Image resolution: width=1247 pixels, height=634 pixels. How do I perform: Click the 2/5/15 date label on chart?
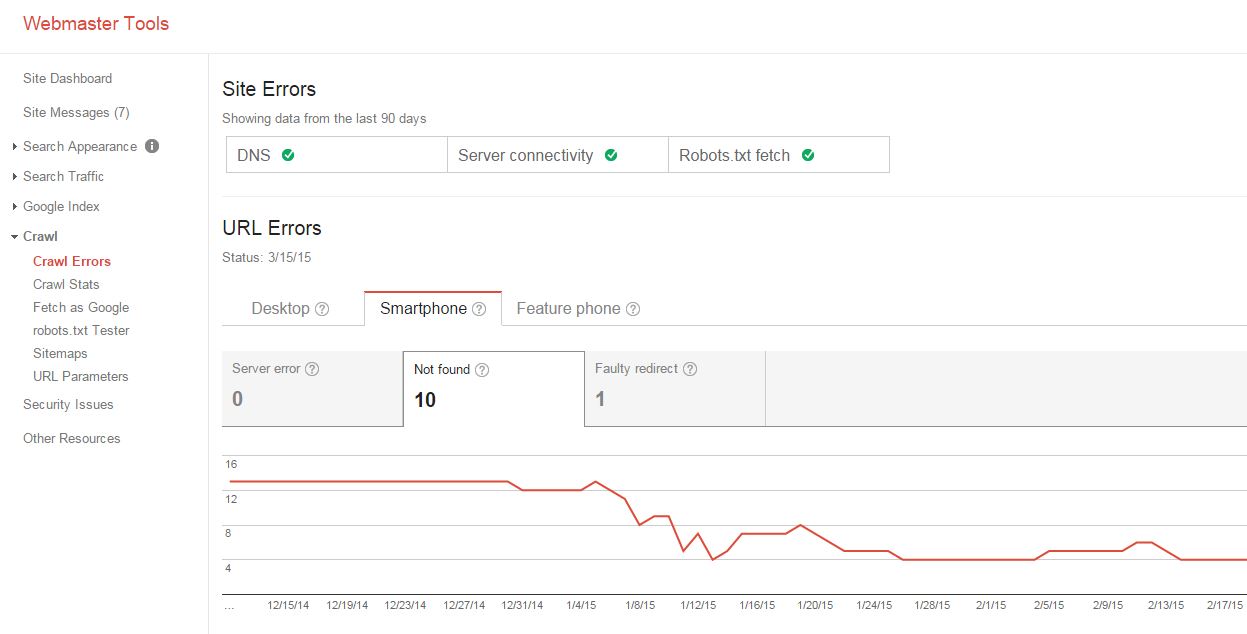(1050, 605)
